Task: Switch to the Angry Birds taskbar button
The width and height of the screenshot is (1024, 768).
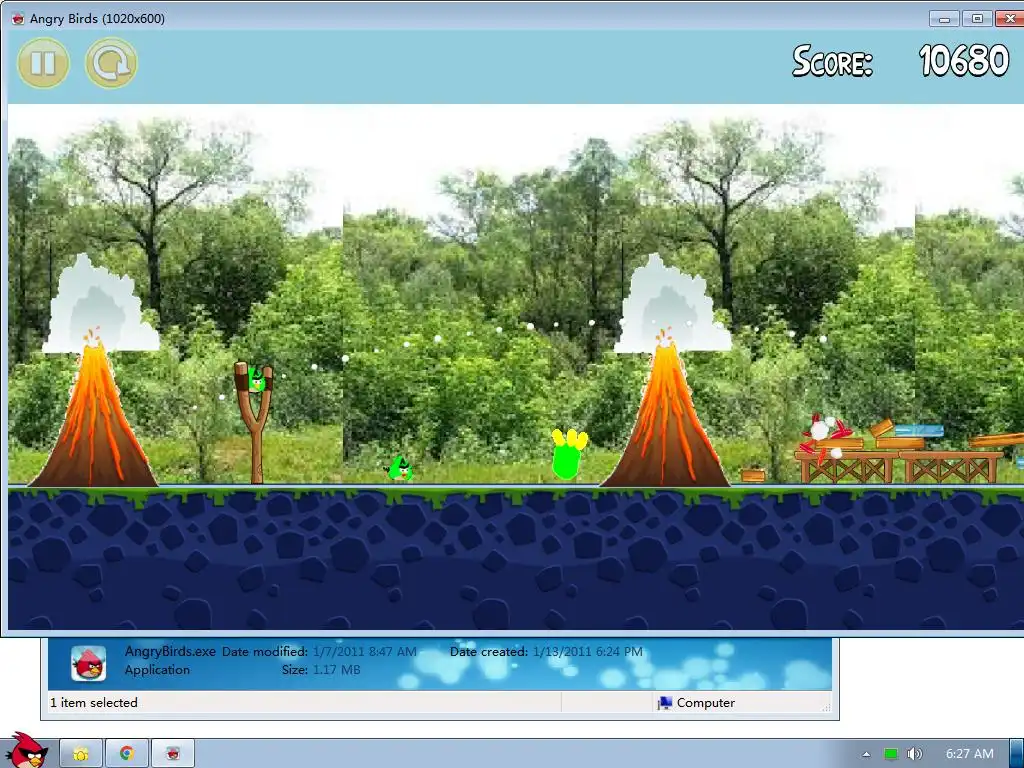Action: [173, 754]
